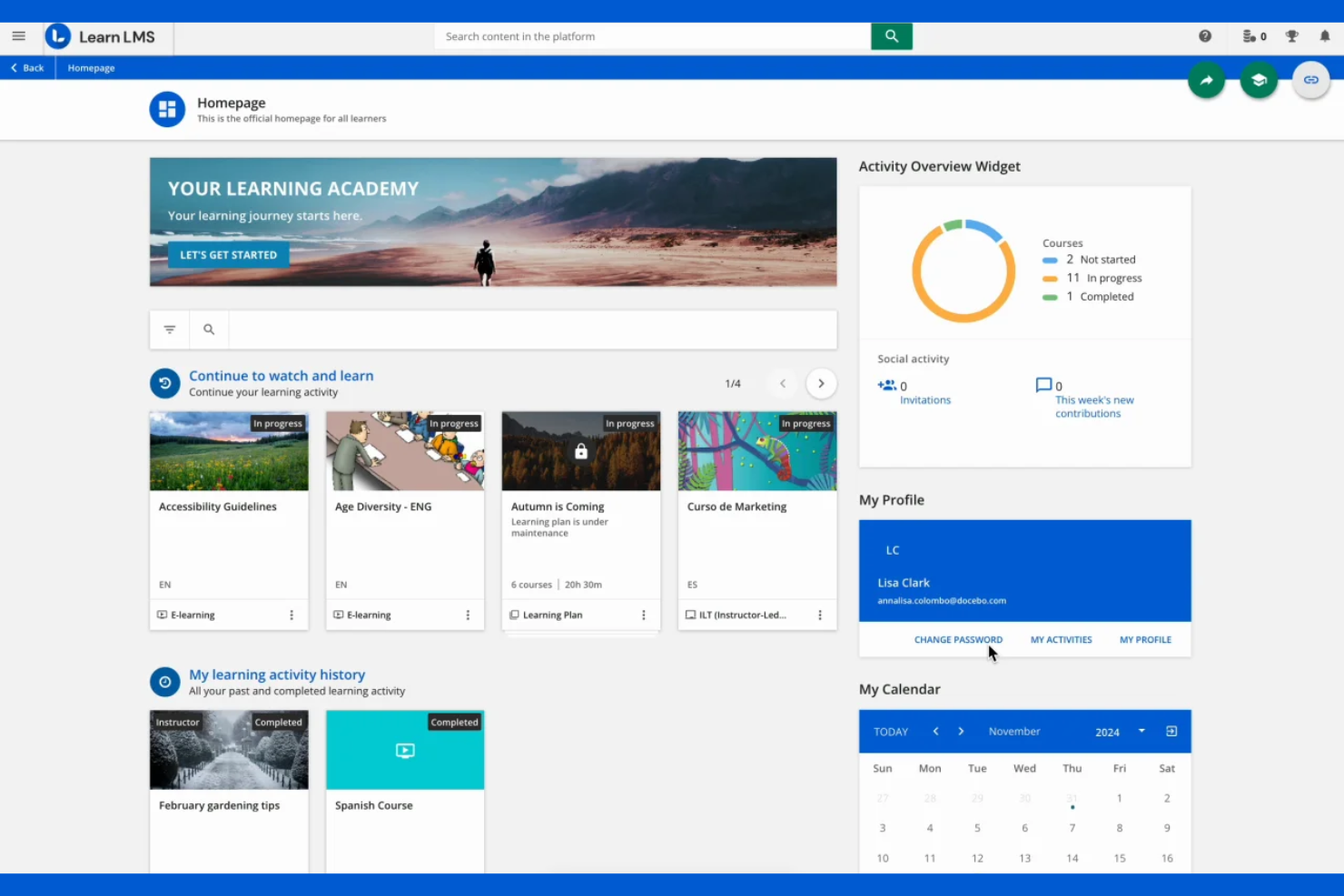Click the LET'S GET STARTED banner button

pyautogui.click(x=228, y=254)
